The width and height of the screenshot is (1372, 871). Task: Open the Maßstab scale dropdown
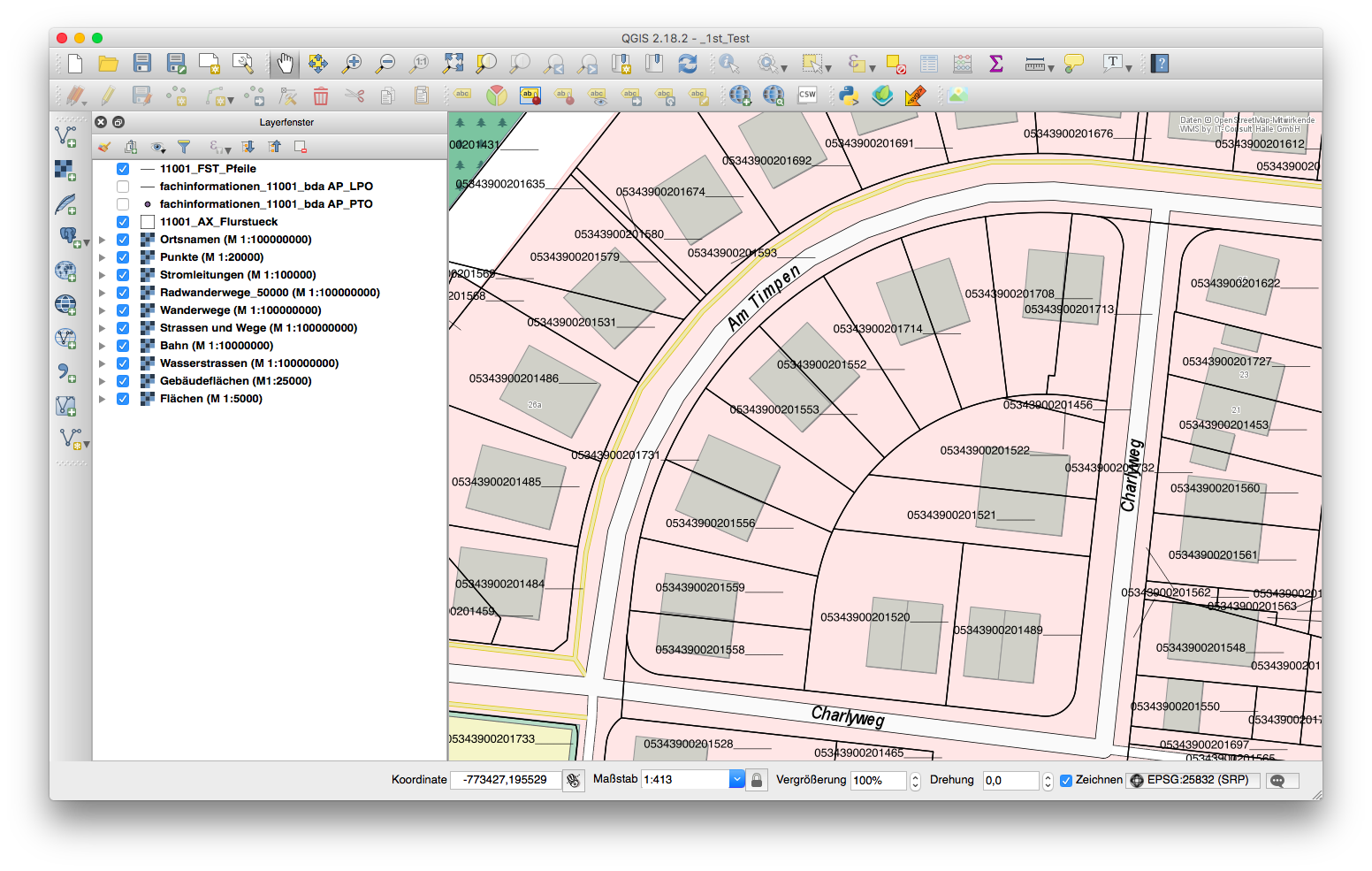[x=736, y=779]
